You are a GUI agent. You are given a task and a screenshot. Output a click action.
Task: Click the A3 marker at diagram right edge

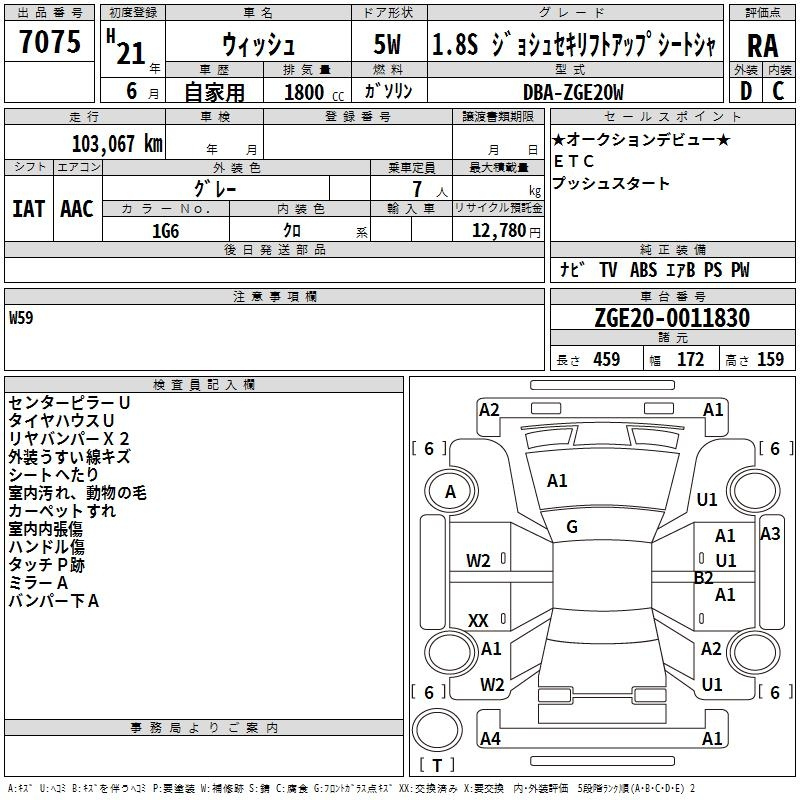coord(769,534)
